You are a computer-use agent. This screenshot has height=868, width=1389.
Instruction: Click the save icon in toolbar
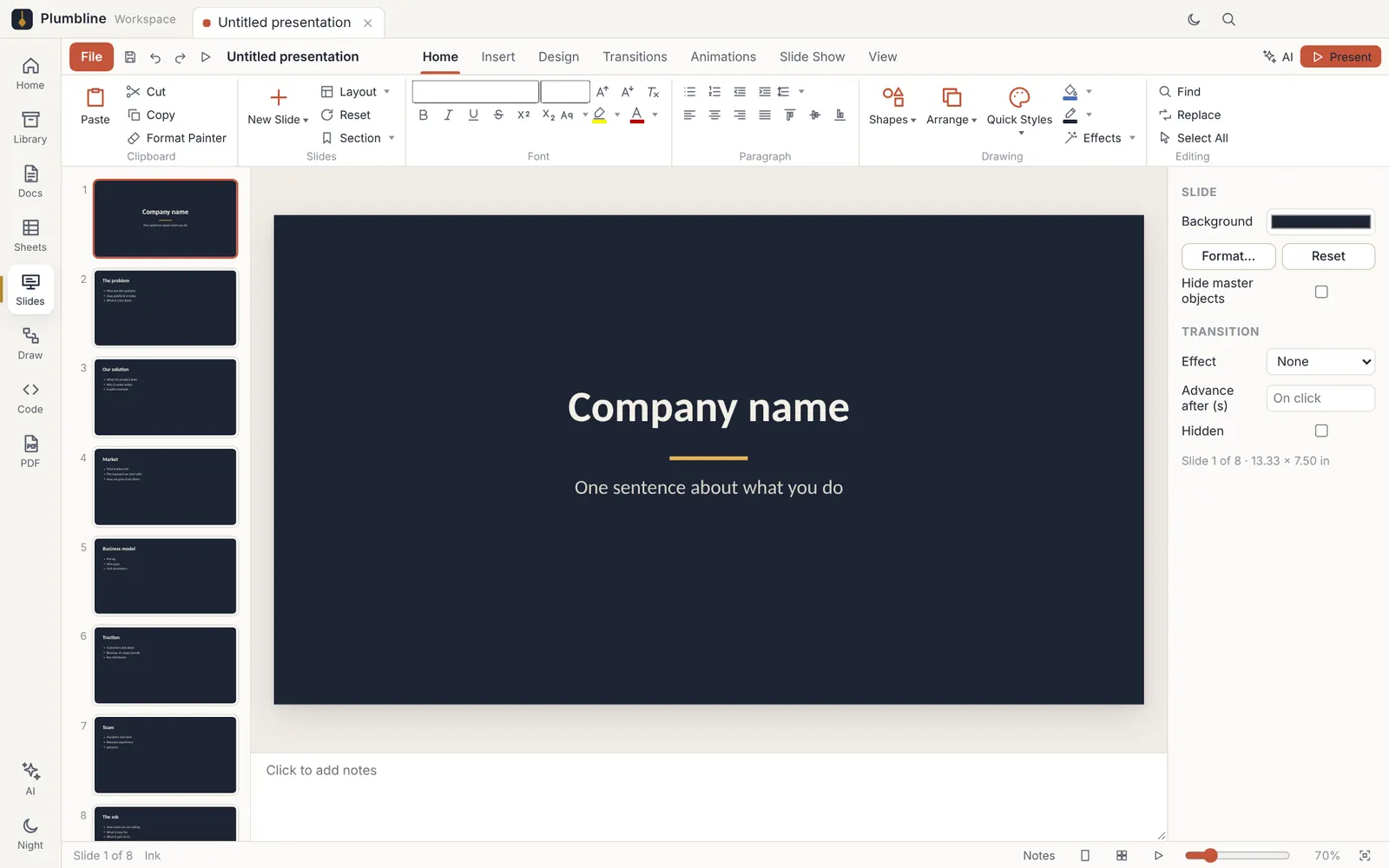click(130, 57)
